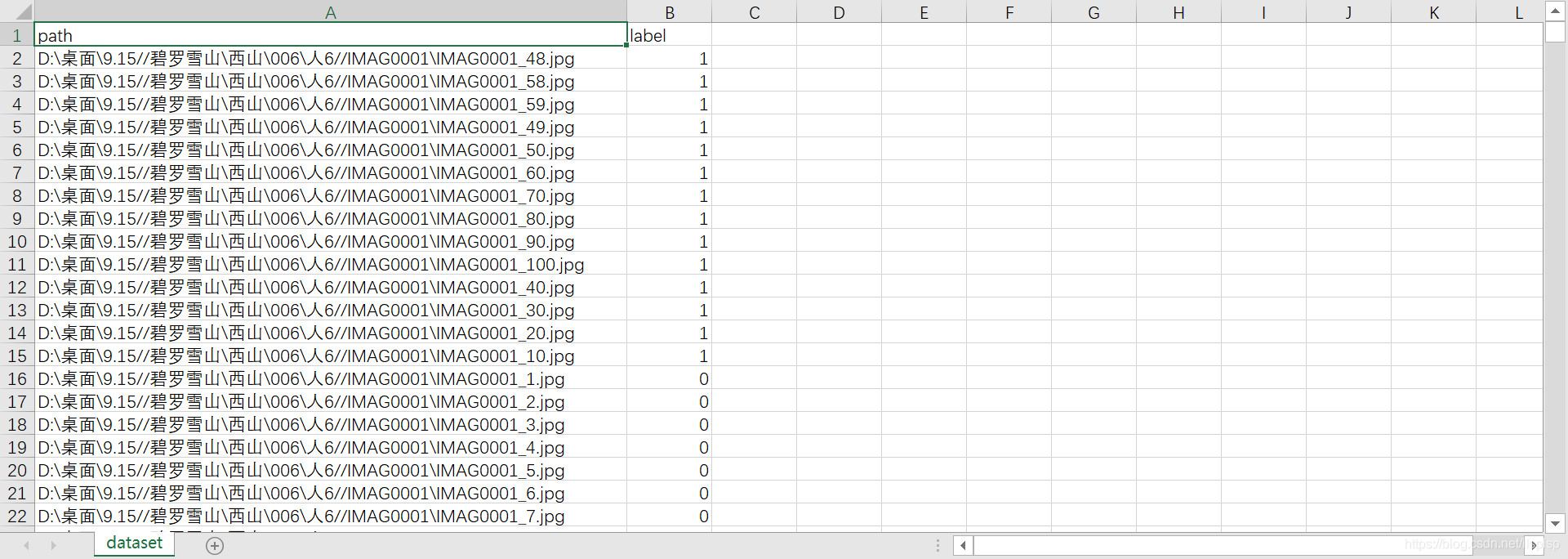Select cell with IMAG0001_60.jpg path

[331, 172]
